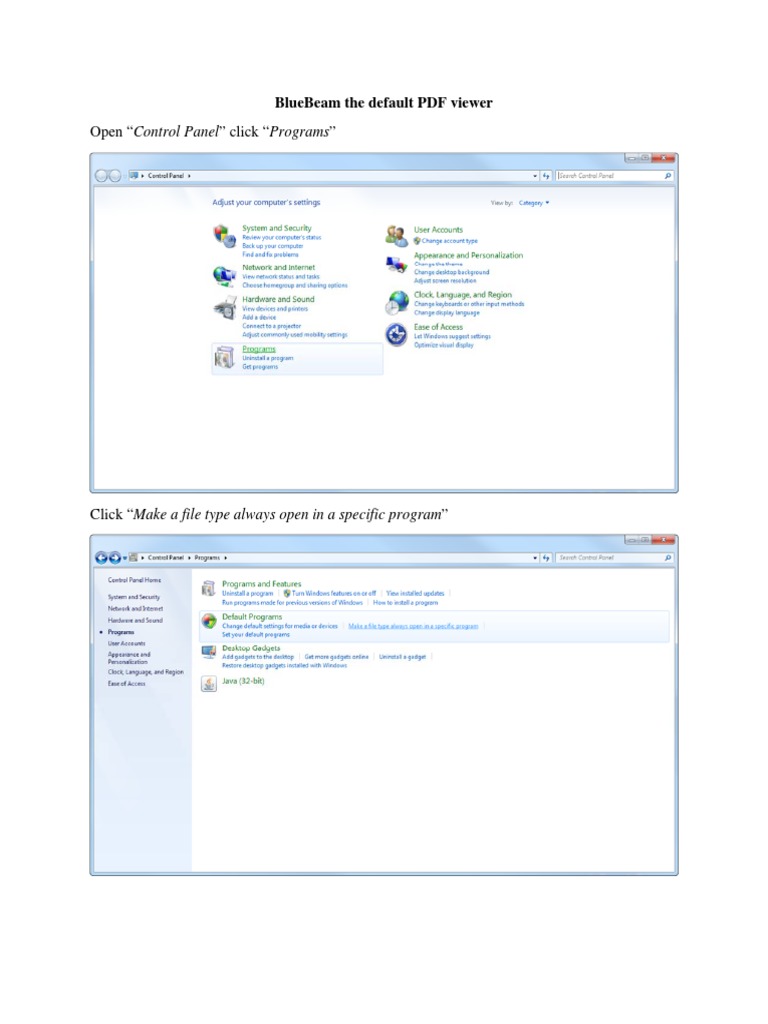Click the Java coffee cup icon
Viewport: 768px width, 1024px height.
(x=209, y=684)
